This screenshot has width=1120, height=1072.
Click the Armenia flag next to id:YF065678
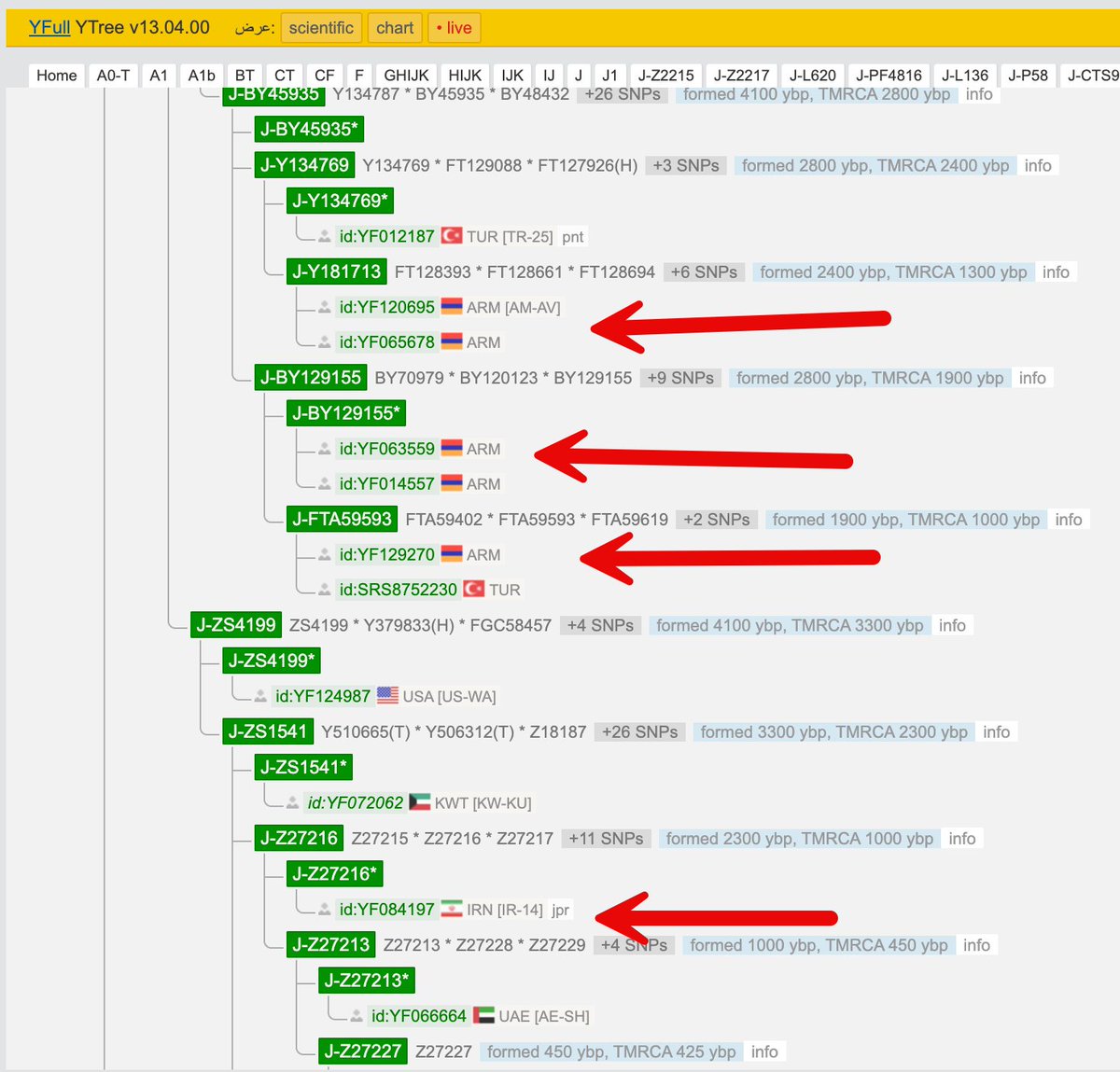point(452,342)
